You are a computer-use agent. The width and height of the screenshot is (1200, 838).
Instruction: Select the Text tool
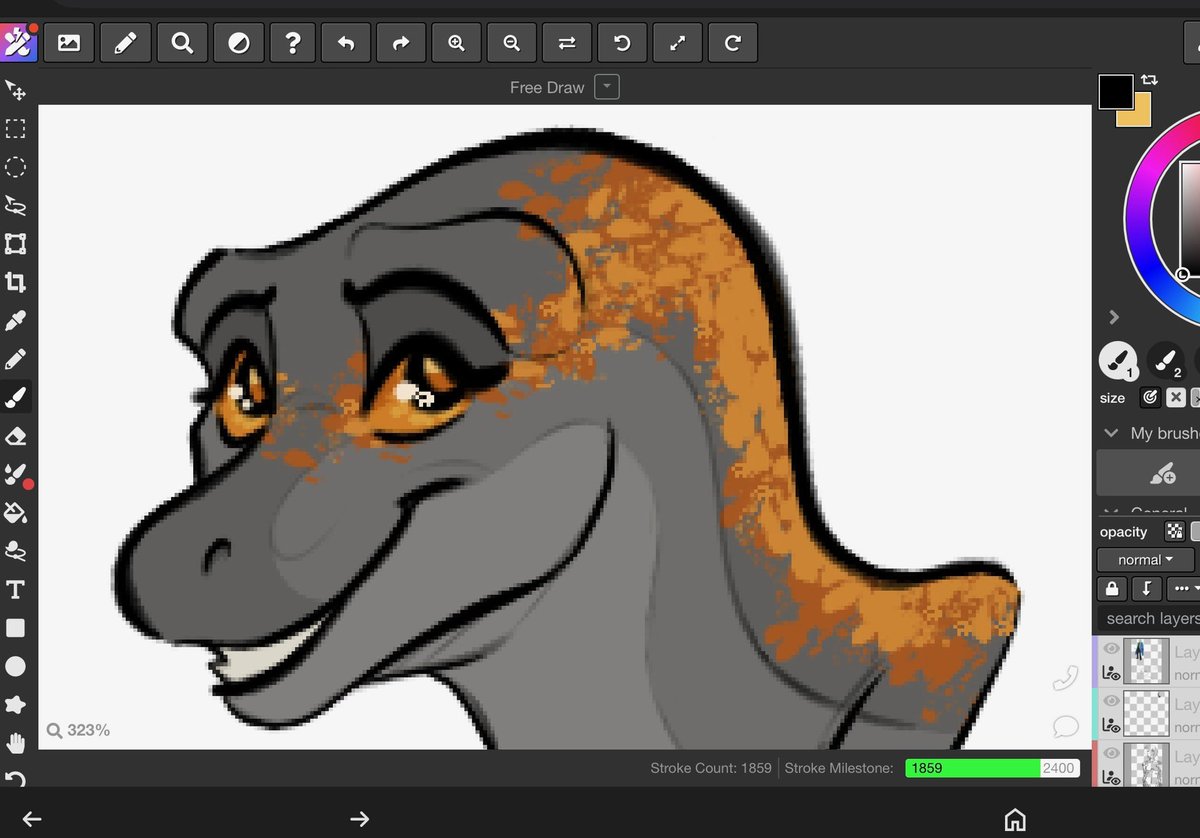[x=15, y=590]
